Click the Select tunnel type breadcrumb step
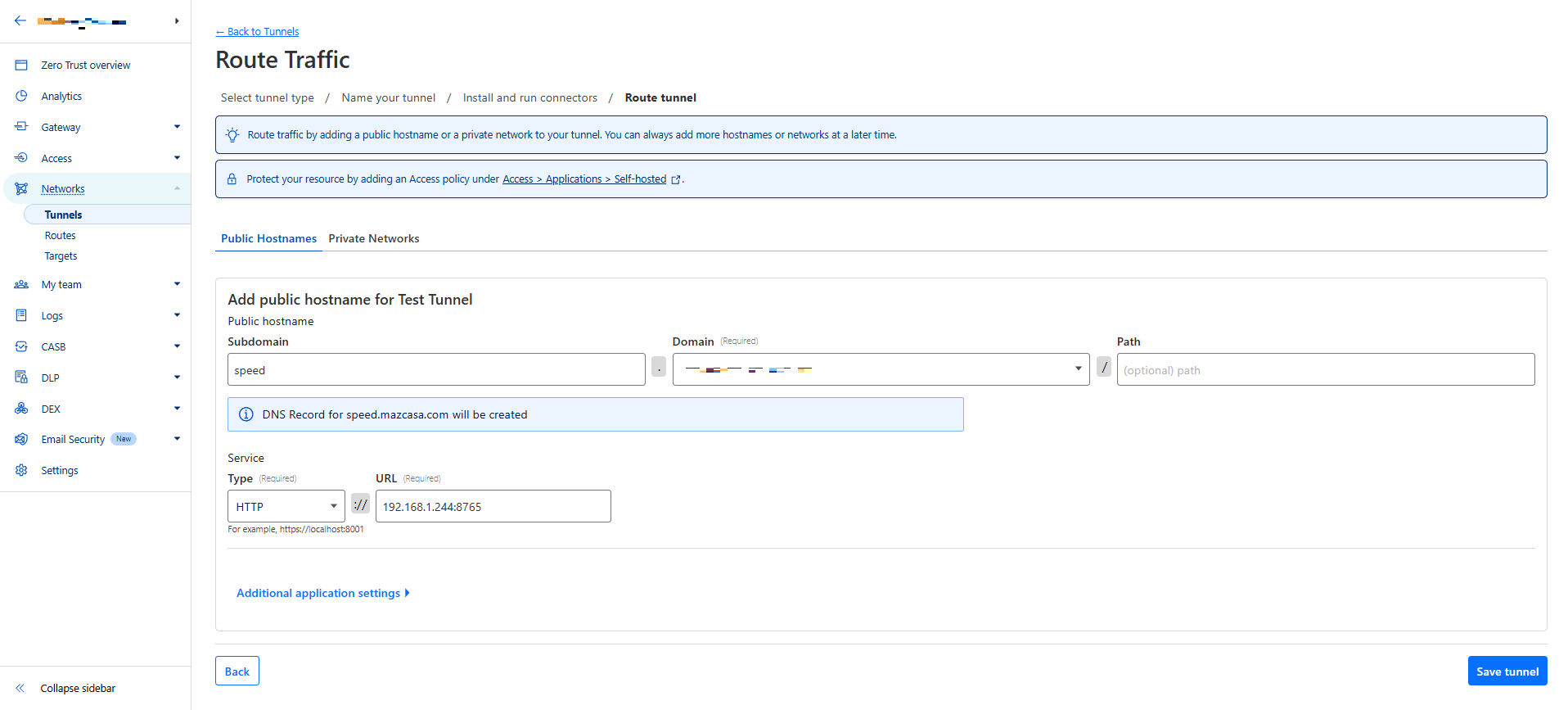This screenshot has width=1568, height=710. point(268,97)
